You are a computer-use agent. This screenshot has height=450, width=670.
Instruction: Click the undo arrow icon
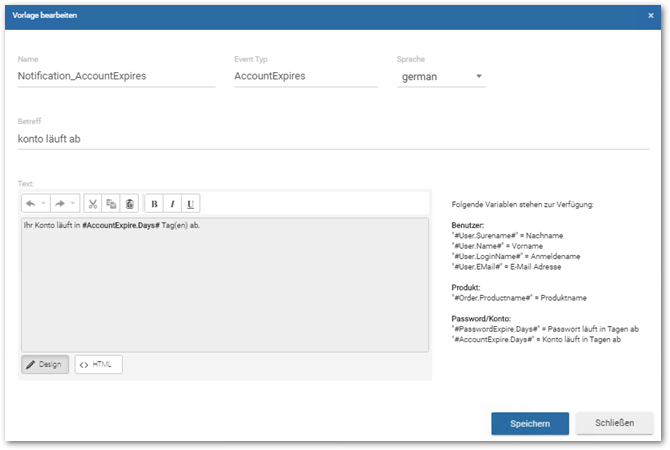pos(31,203)
